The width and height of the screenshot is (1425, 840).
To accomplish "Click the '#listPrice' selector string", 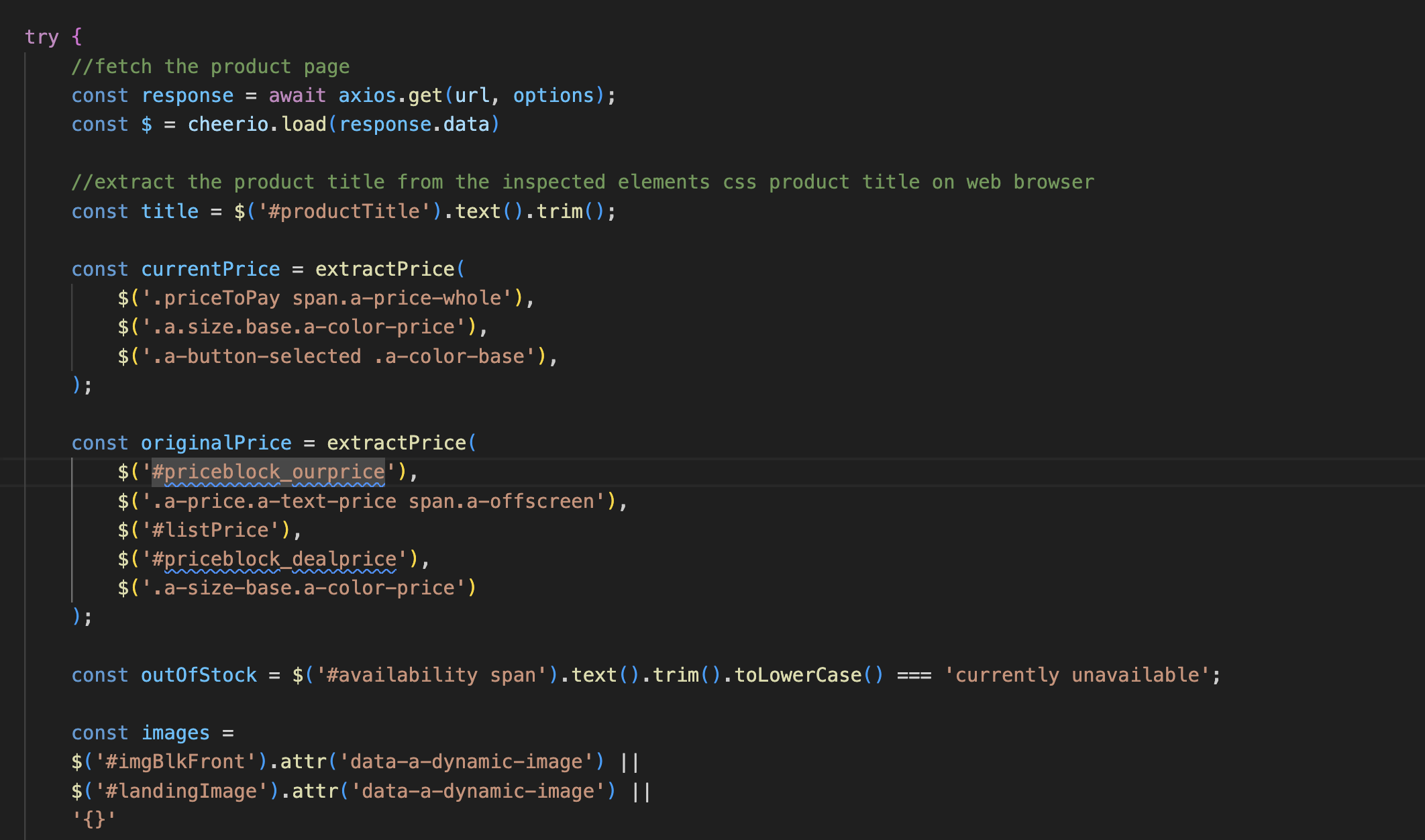I will coord(211,530).
